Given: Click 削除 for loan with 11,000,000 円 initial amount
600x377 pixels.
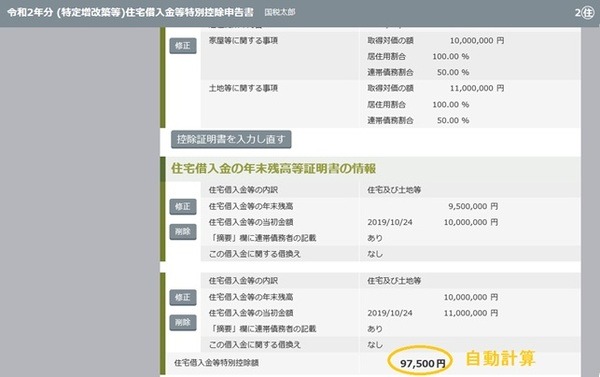Looking at the screenshot, I should [x=183, y=322].
